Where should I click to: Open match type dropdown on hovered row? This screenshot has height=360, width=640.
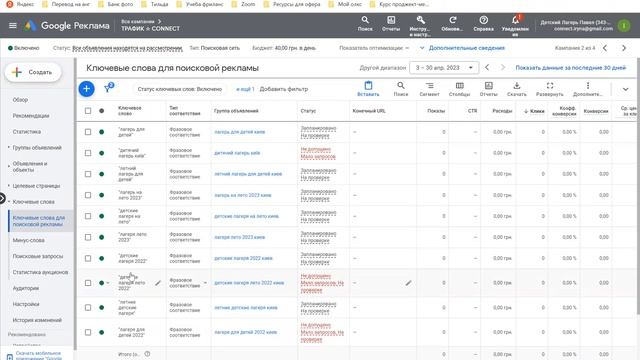click(x=205, y=282)
